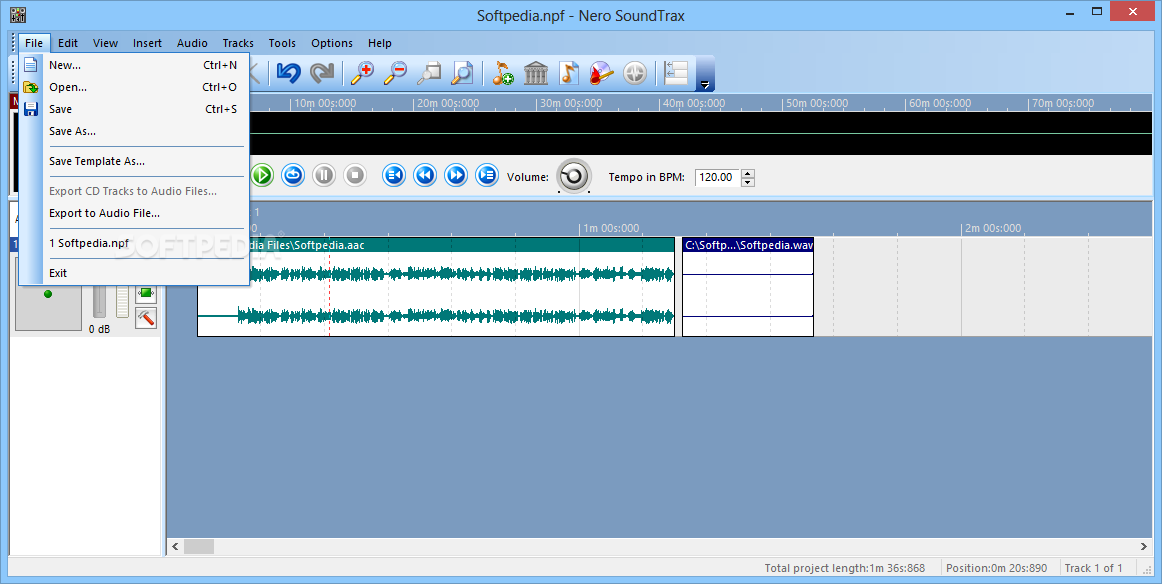This screenshot has width=1162, height=584.
Task: Click the rewind button
Action: coord(425,176)
